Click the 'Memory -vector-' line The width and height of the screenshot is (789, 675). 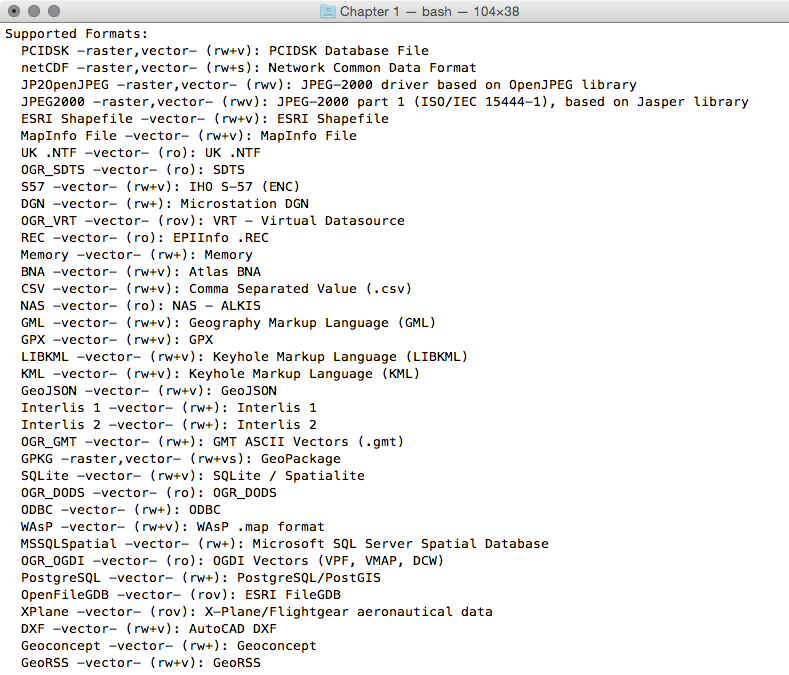(x=136, y=255)
